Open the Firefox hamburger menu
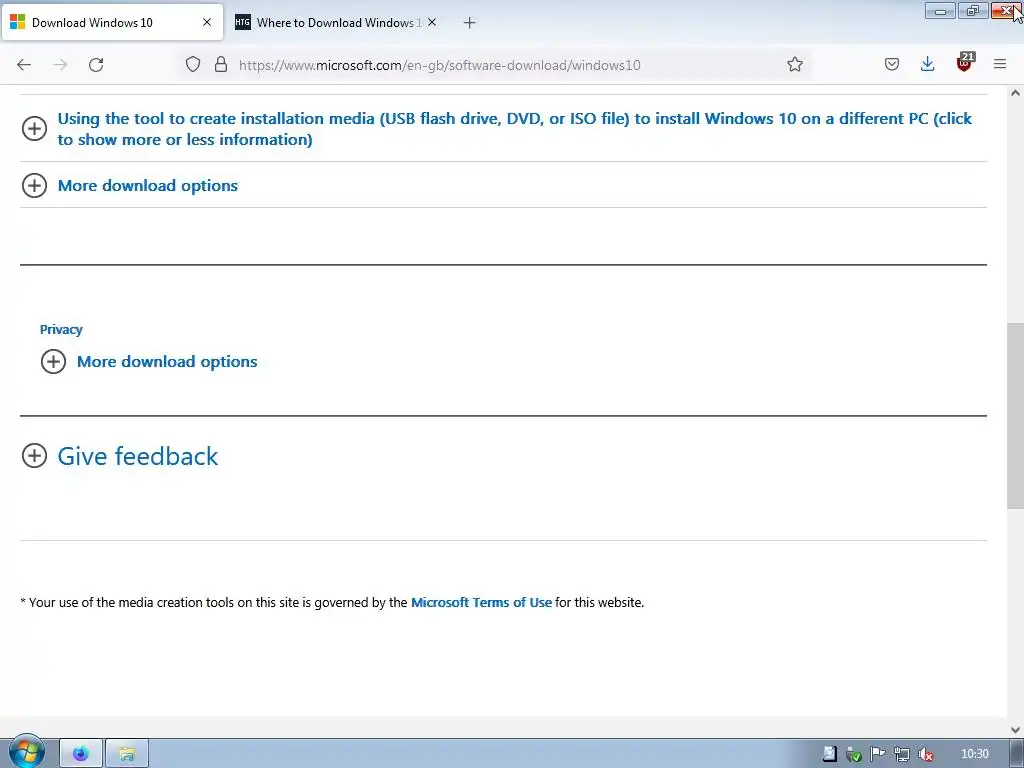The image size is (1024, 768). [x=1000, y=64]
